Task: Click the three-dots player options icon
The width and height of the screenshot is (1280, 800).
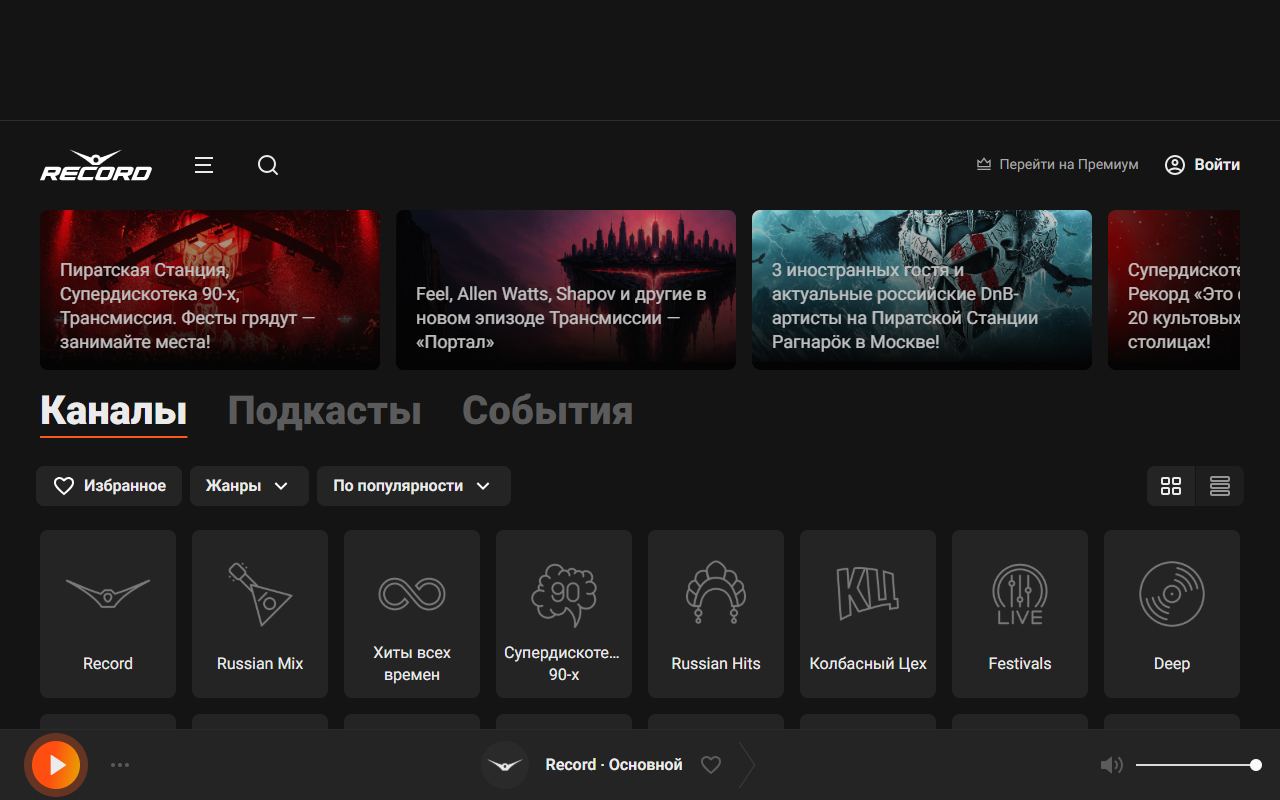Action: pos(120,765)
